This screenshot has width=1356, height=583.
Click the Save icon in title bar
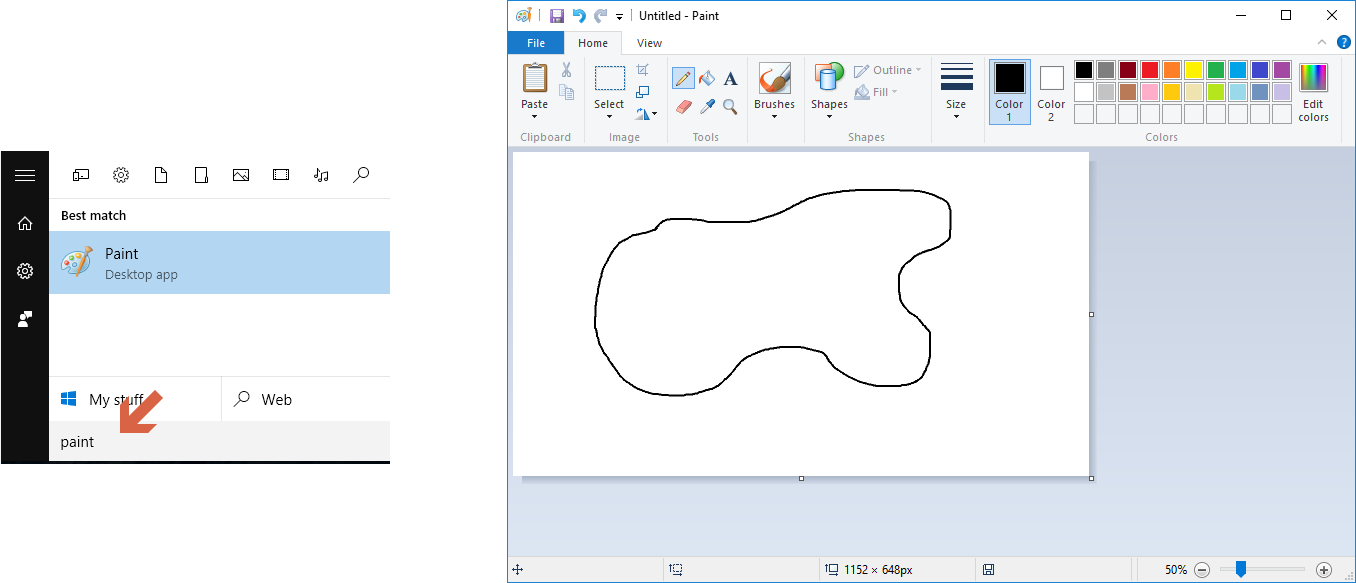pyautogui.click(x=557, y=16)
